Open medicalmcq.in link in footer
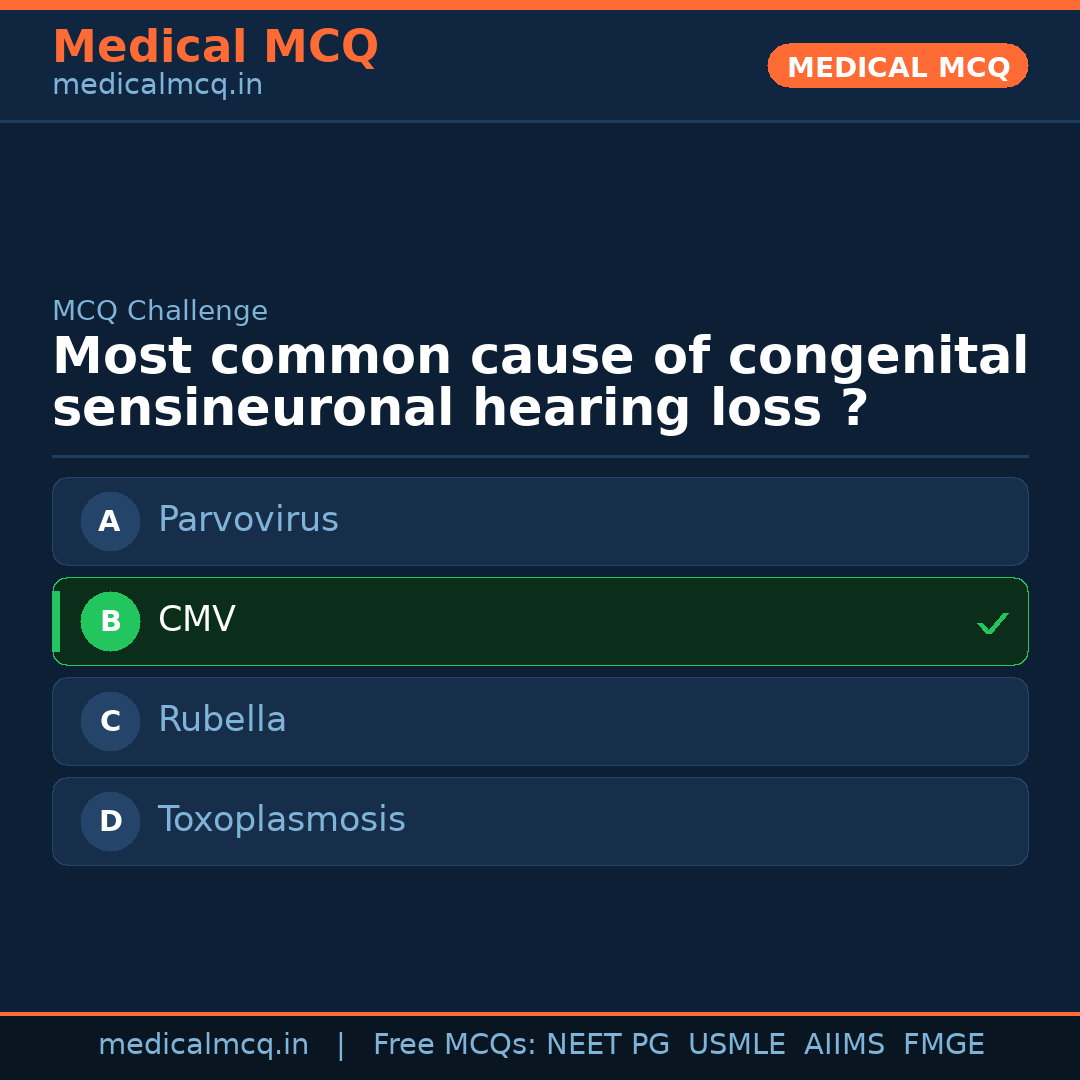Screen dimensions: 1080x1080 (x=203, y=1045)
